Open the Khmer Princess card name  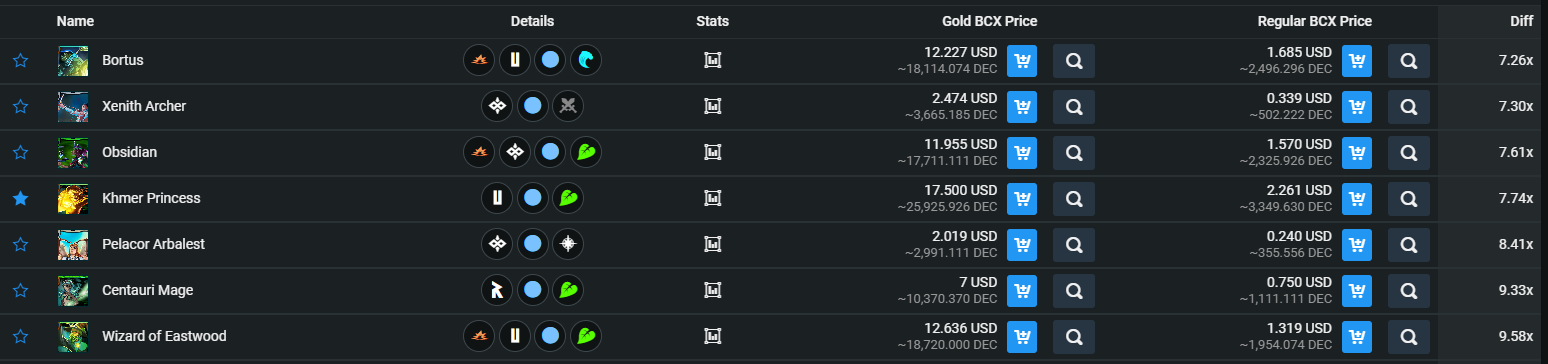(x=151, y=199)
